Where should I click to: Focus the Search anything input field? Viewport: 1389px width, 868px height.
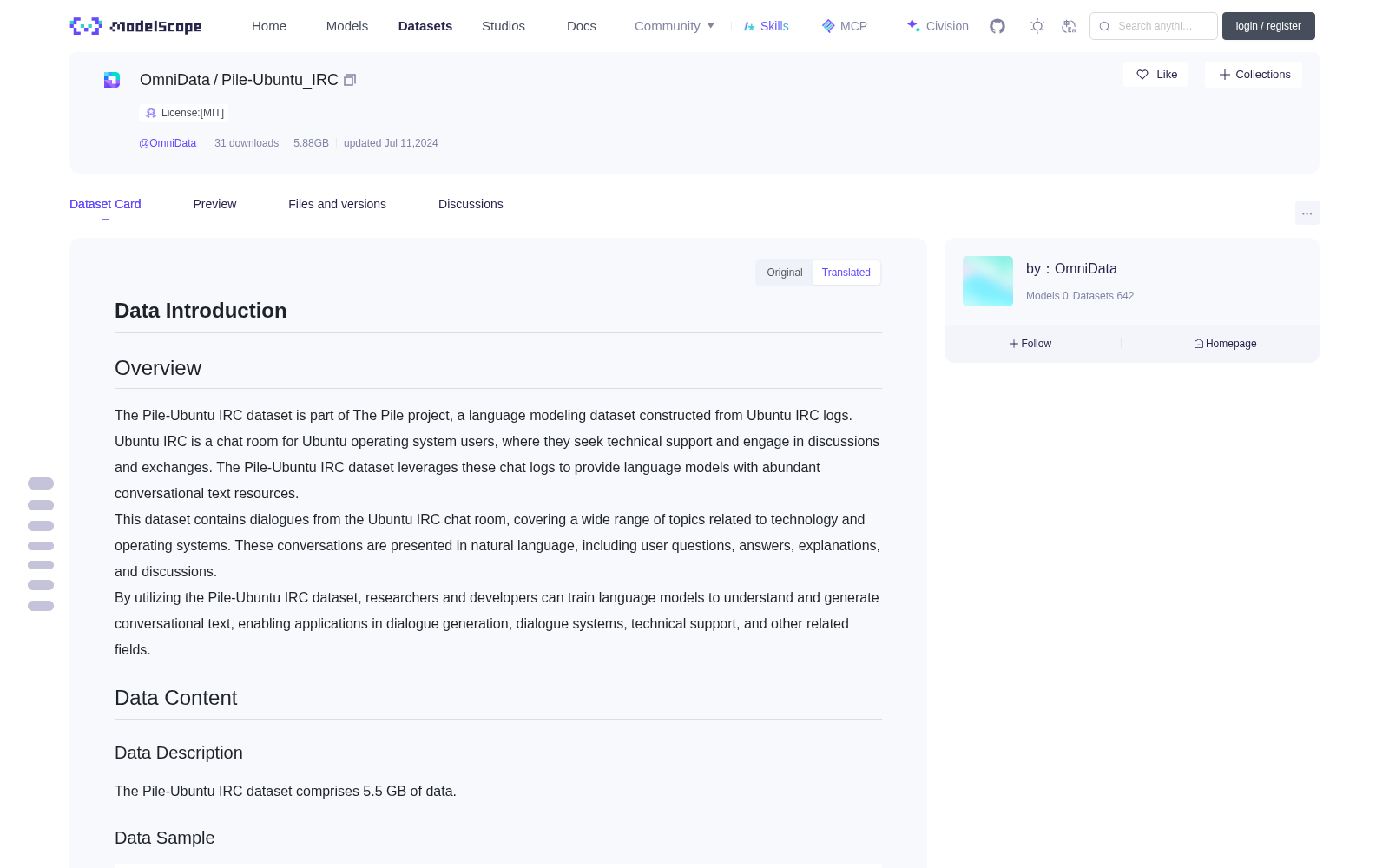(x=1154, y=26)
